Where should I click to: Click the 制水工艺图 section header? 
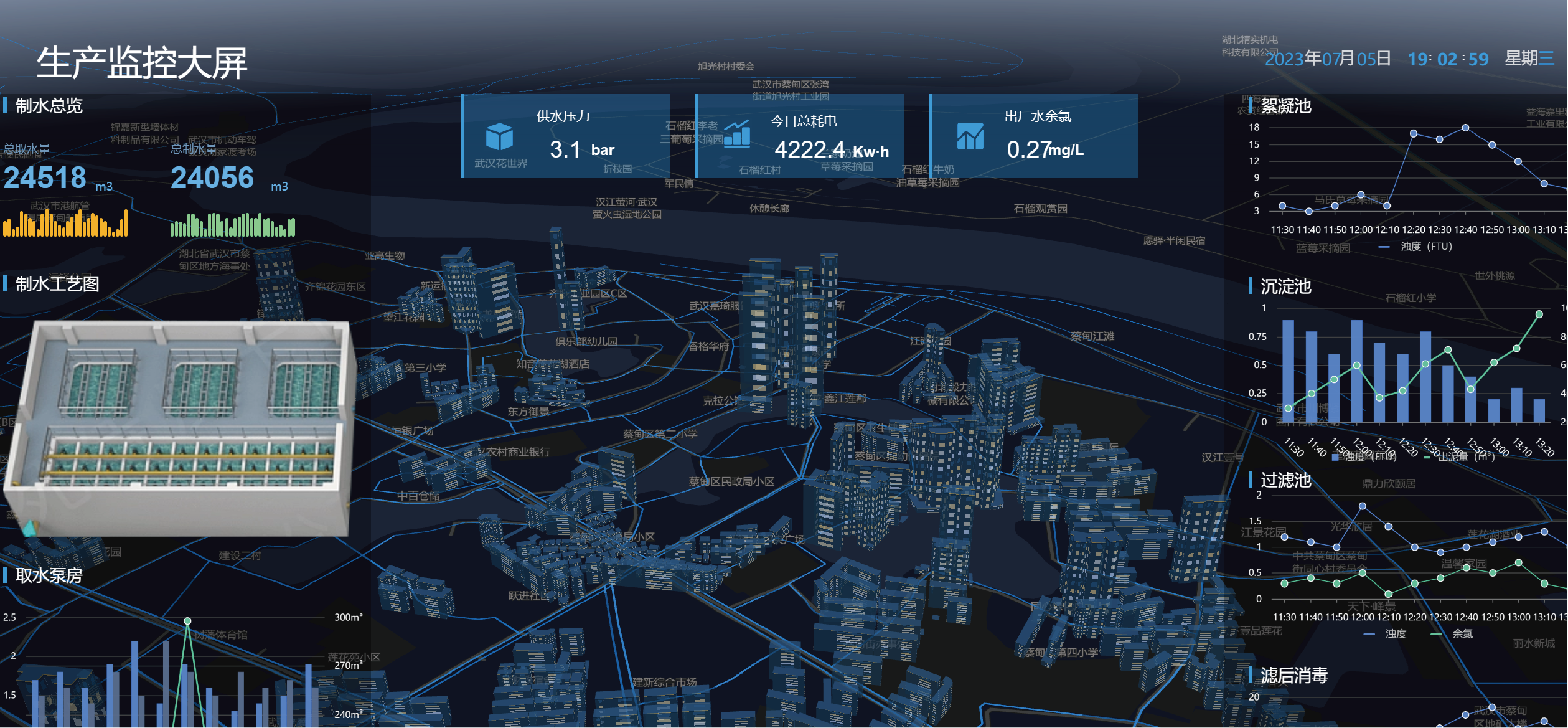[x=57, y=284]
